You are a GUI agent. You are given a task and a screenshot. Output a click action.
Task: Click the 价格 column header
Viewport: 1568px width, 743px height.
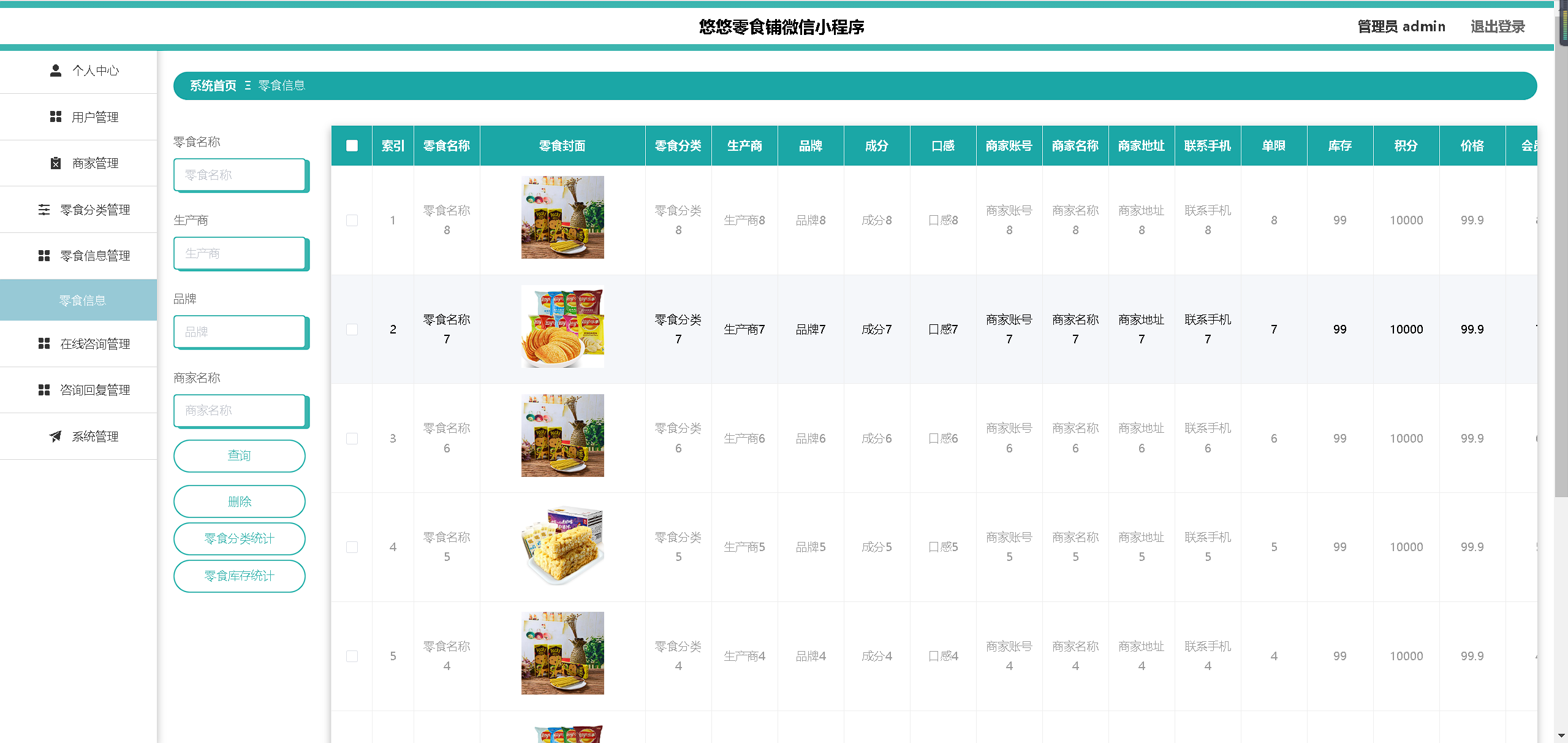1472,146
